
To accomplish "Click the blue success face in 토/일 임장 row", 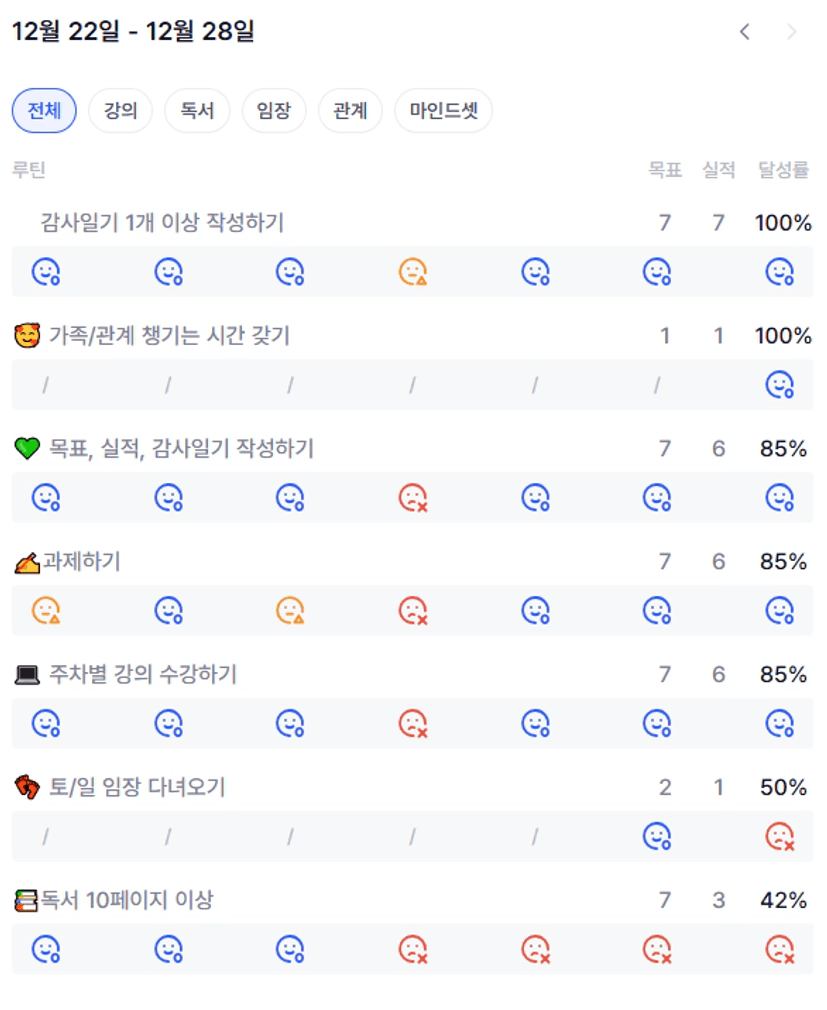I will pyautogui.click(x=657, y=836).
